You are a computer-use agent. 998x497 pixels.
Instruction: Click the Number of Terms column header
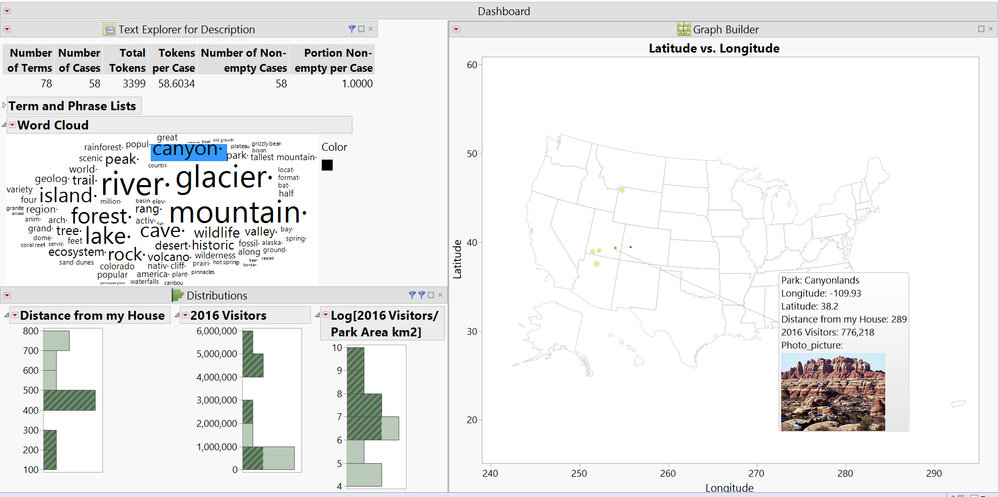[31, 60]
